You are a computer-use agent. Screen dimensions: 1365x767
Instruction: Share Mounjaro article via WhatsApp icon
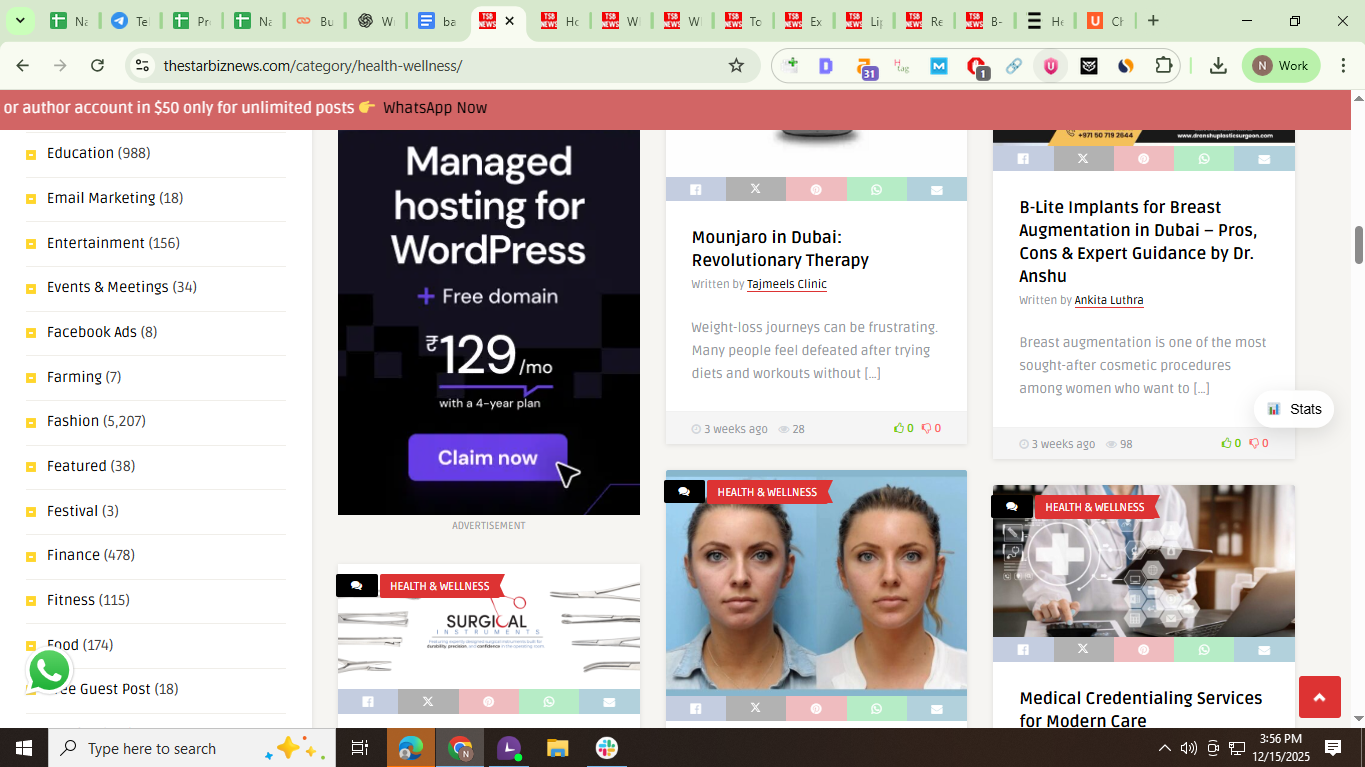[876, 189]
